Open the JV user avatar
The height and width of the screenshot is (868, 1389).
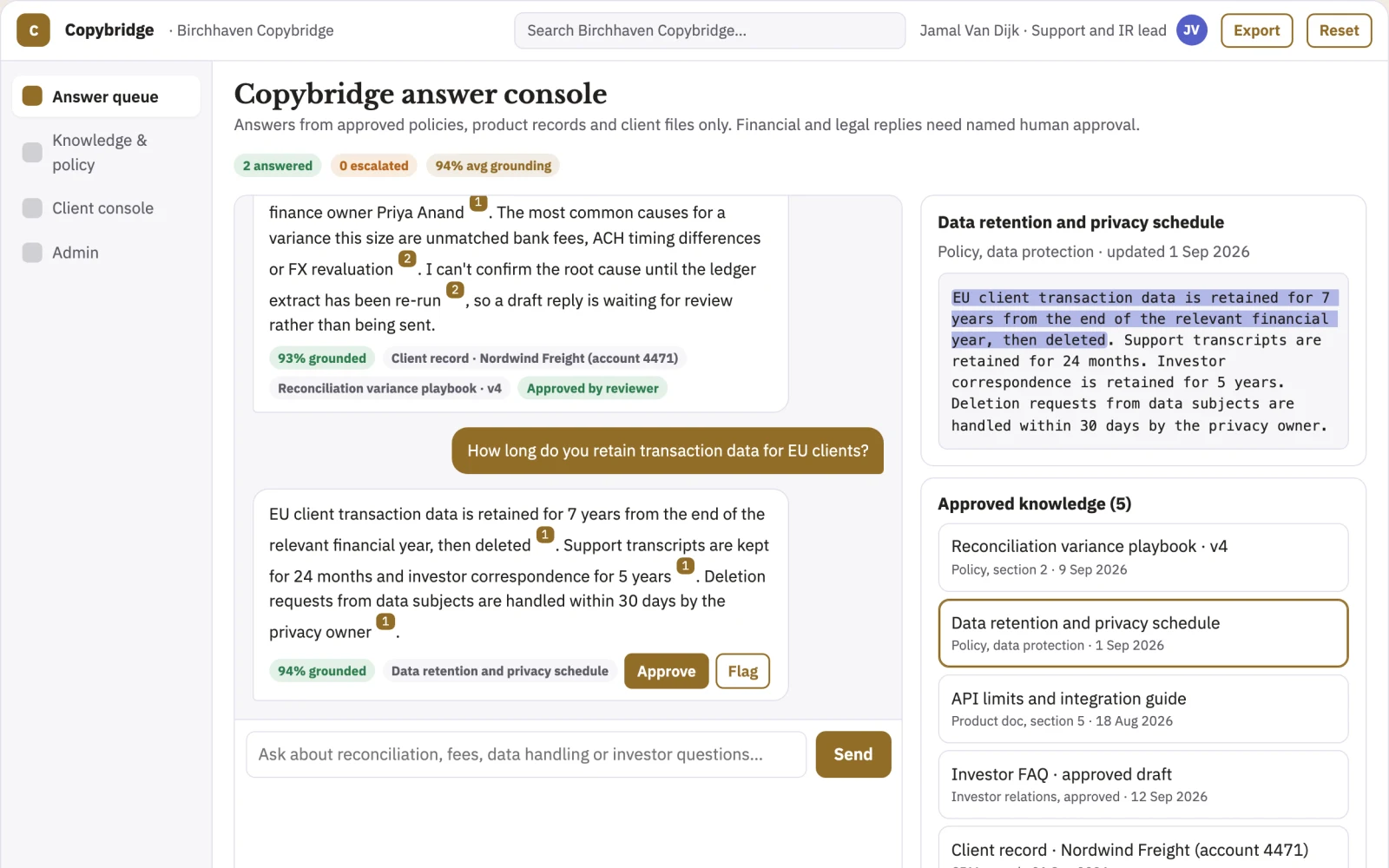coord(1191,30)
